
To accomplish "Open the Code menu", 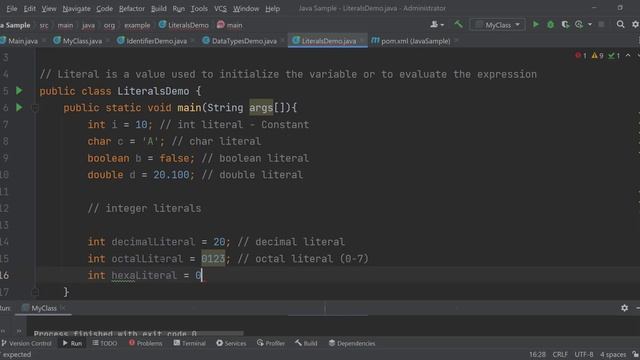I will click(x=104, y=8).
